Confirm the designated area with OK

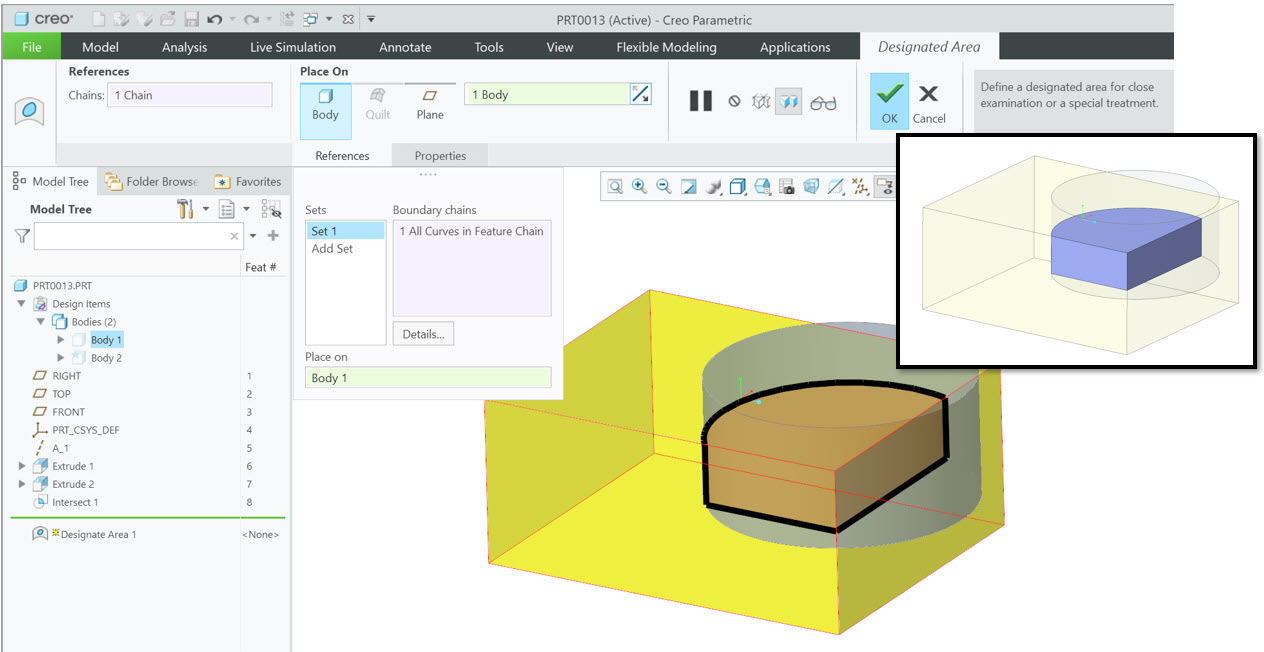(888, 100)
